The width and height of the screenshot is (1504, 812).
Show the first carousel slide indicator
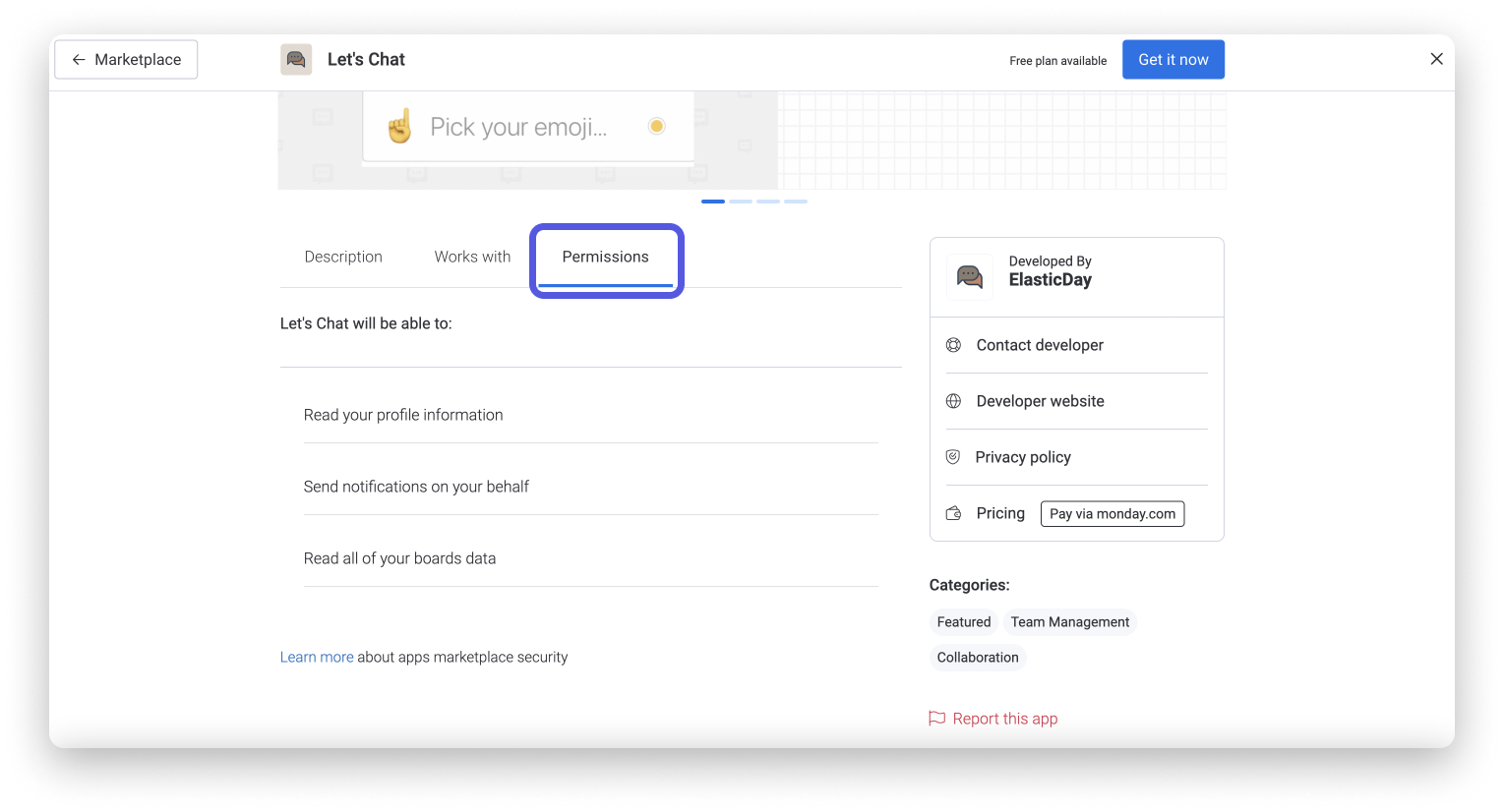click(713, 202)
